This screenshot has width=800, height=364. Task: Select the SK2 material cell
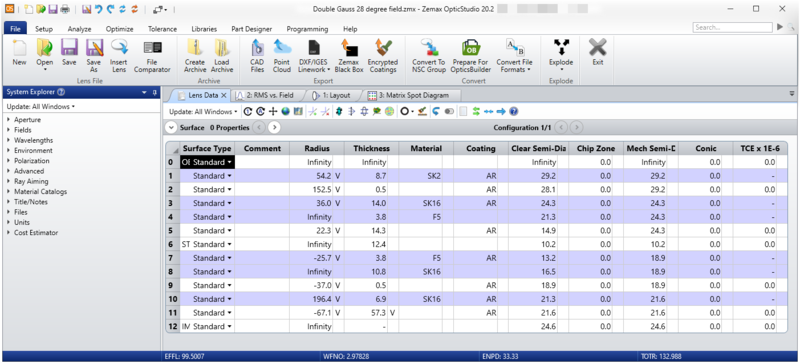click(x=420, y=176)
